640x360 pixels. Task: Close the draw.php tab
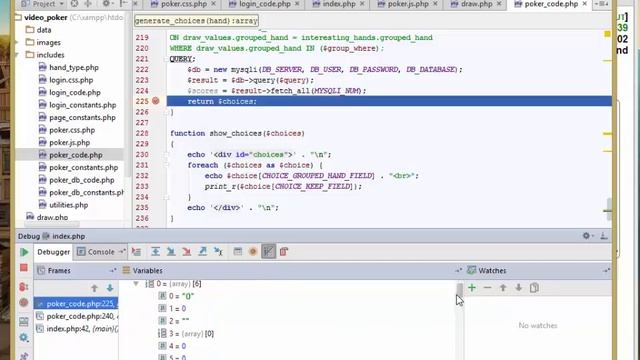coord(499,4)
